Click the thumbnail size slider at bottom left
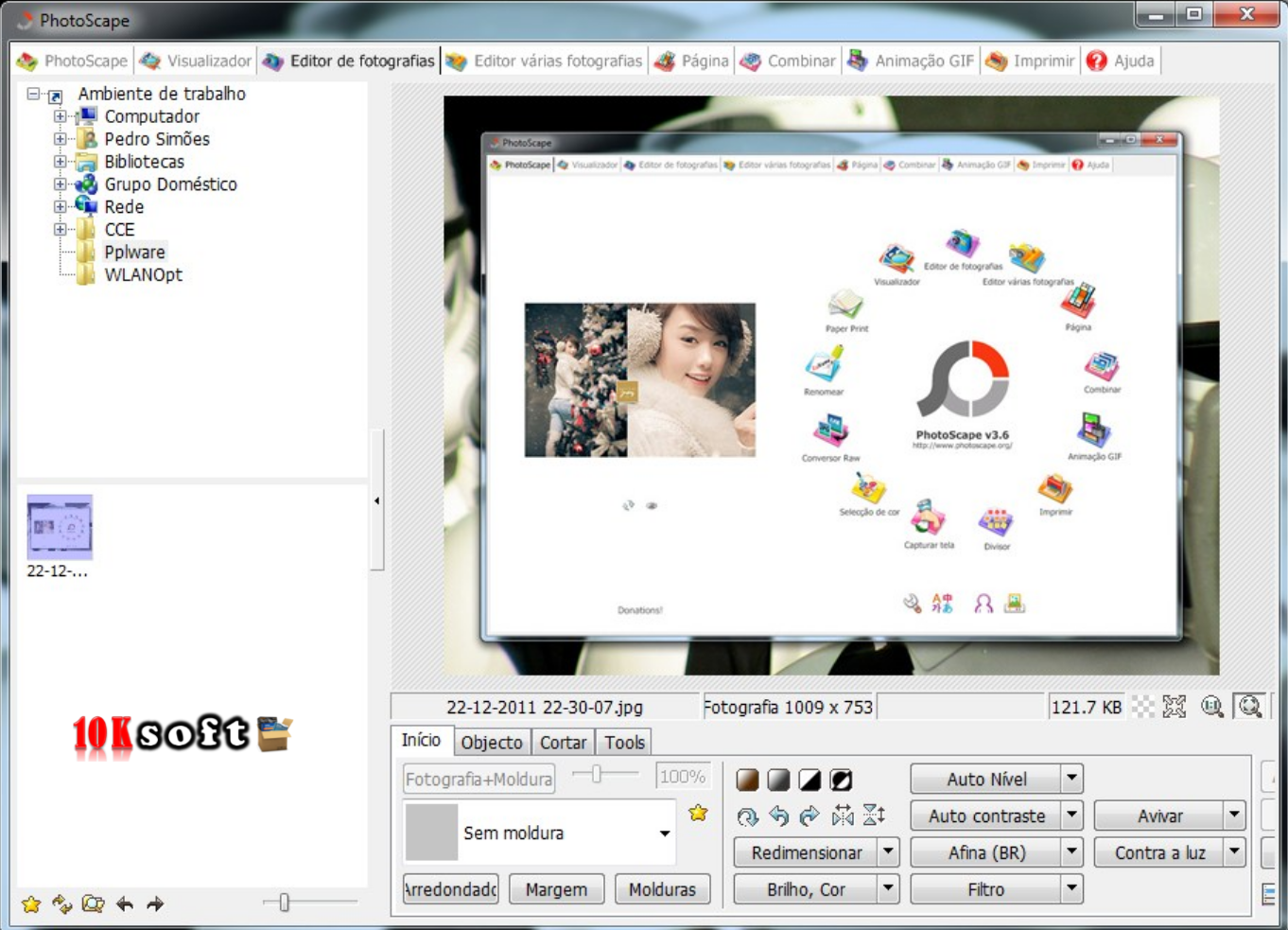 (x=310, y=903)
